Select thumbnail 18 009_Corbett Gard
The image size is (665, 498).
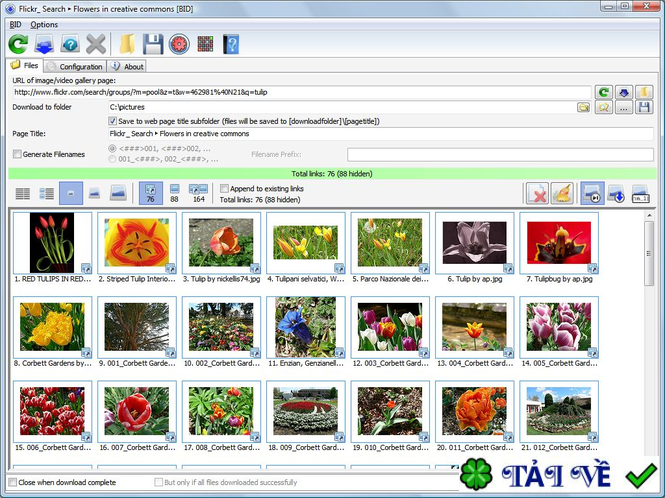[306, 411]
